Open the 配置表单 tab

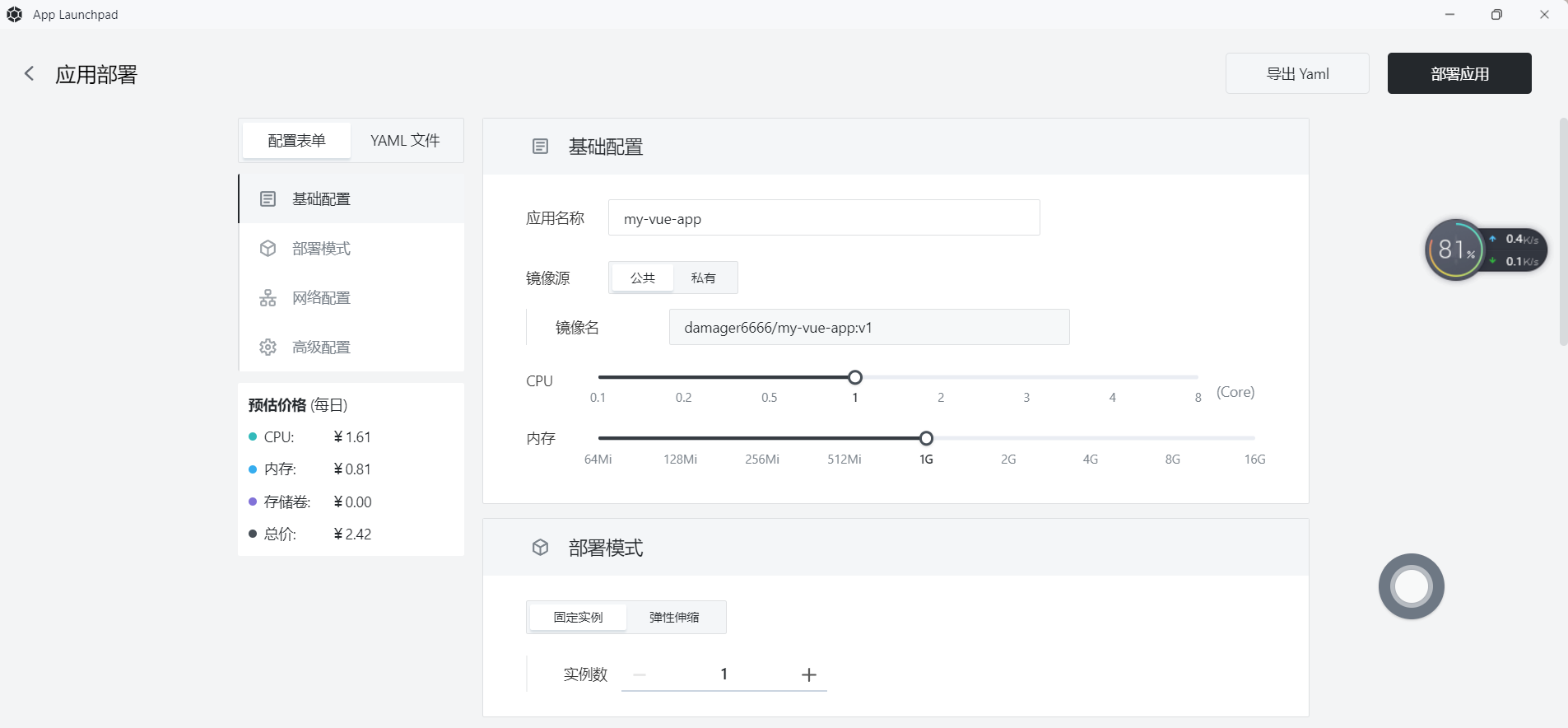(x=296, y=141)
